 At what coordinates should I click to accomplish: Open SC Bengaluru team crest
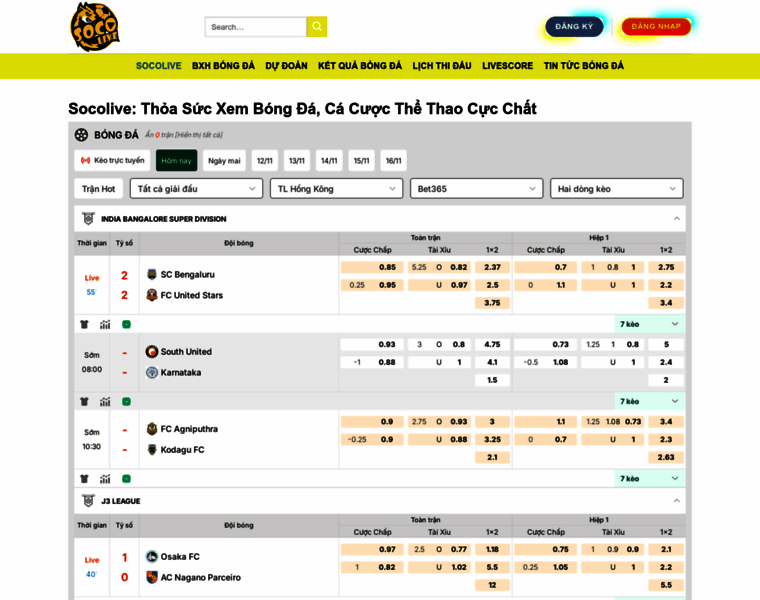[x=152, y=274]
